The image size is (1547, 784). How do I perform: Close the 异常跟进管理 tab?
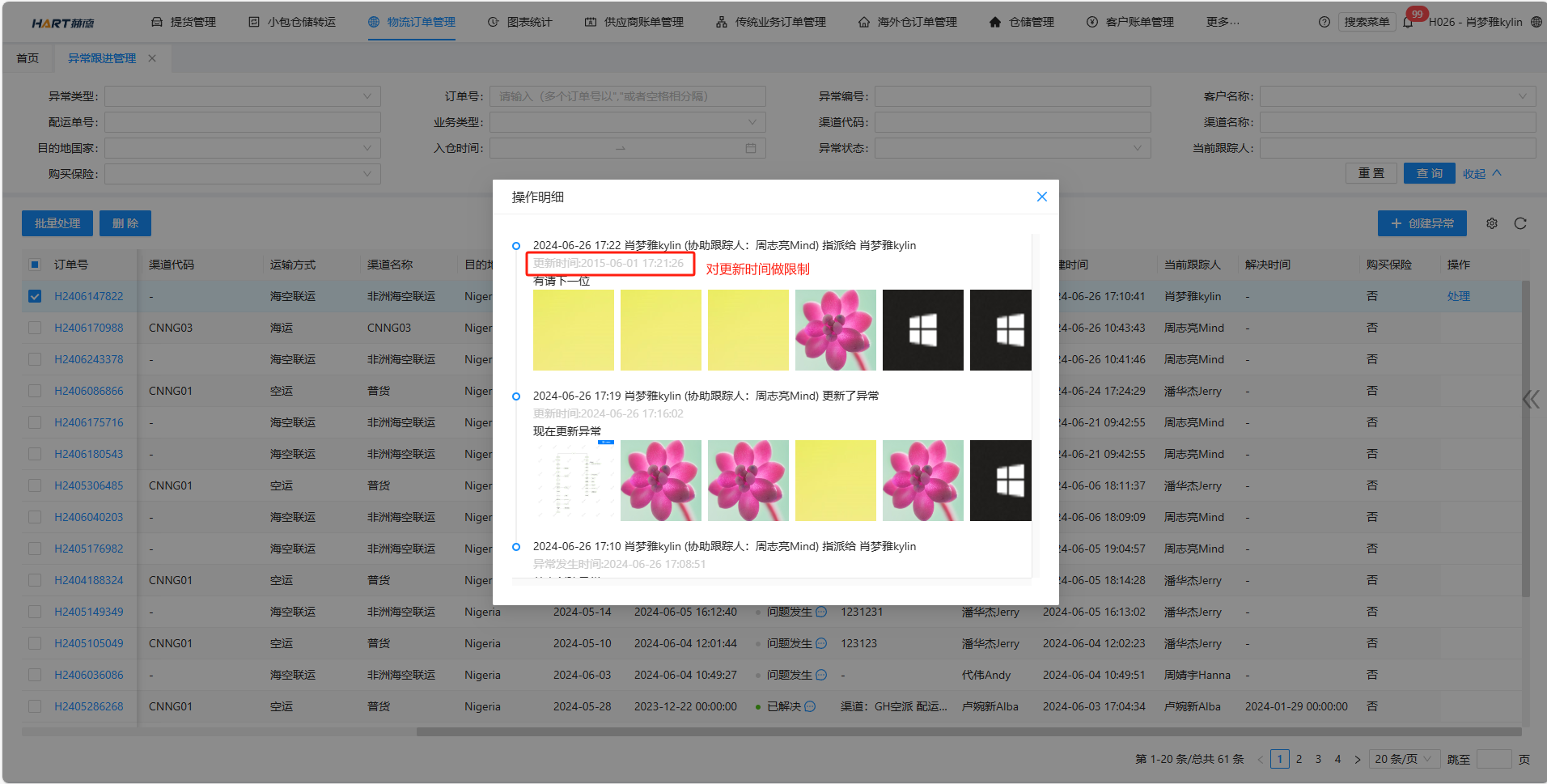click(152, 58)
